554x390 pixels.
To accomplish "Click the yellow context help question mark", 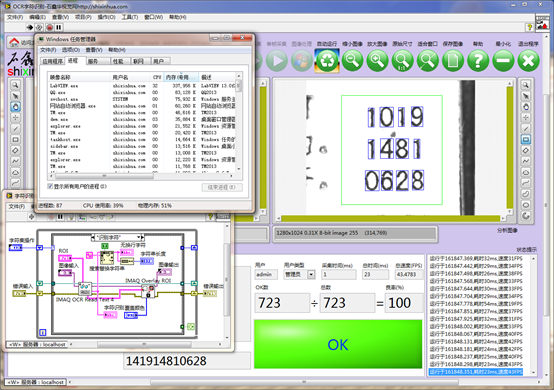I will (529, 27).
